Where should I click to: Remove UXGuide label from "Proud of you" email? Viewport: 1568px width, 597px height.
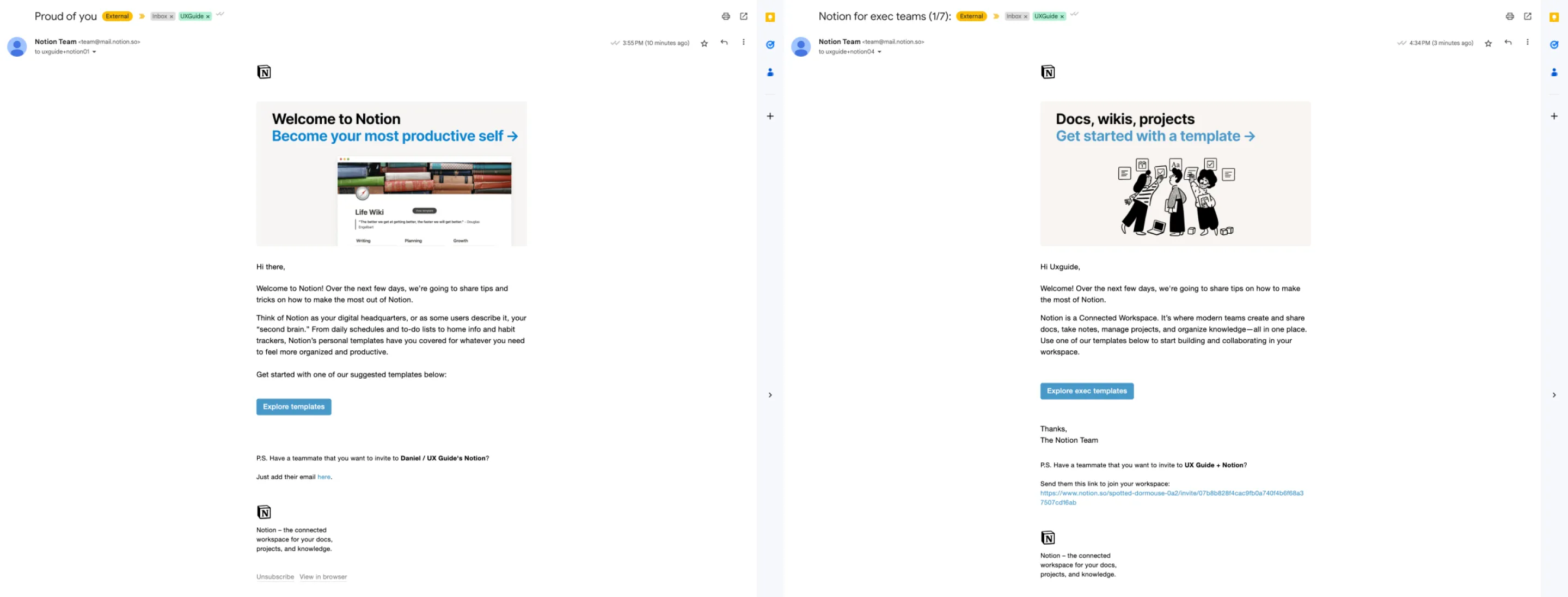[208, 17]
